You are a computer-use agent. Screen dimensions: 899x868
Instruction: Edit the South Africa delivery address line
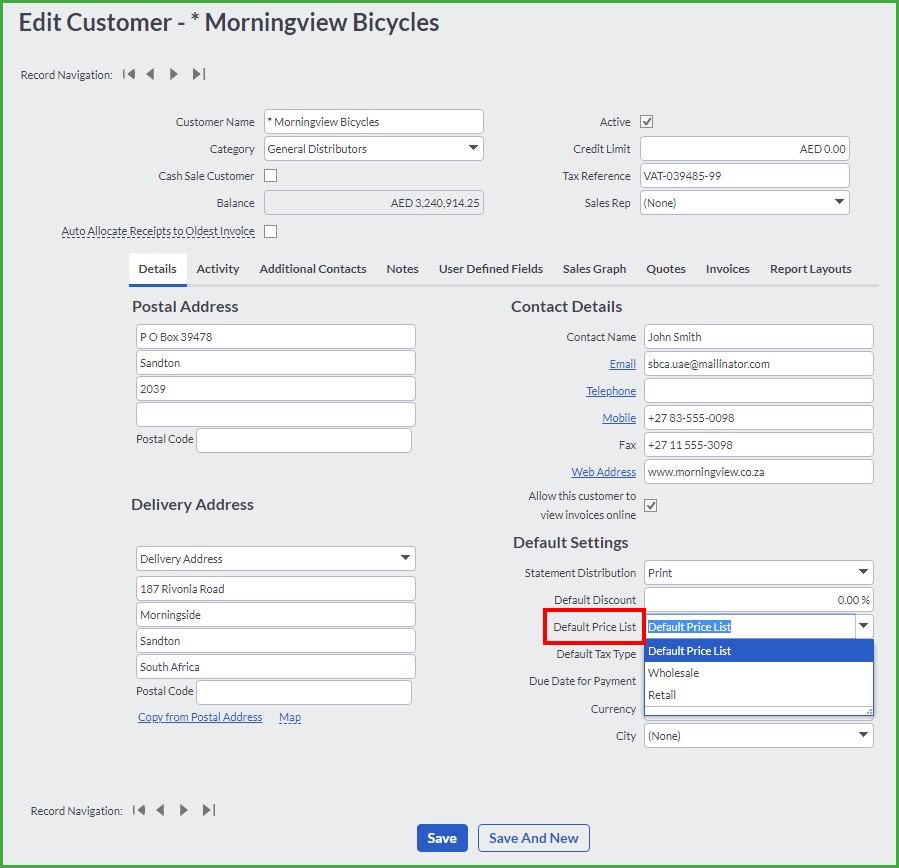[276, 667]
